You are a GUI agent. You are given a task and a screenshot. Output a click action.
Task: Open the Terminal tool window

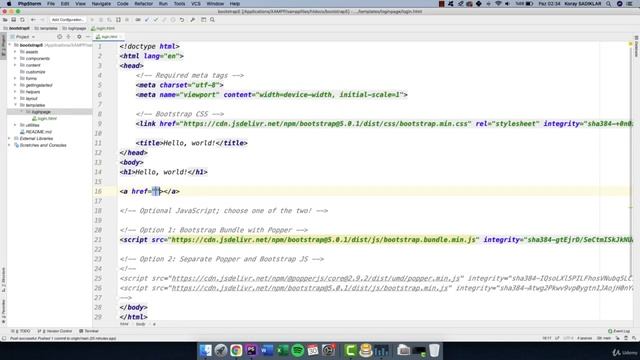(89, 331)
